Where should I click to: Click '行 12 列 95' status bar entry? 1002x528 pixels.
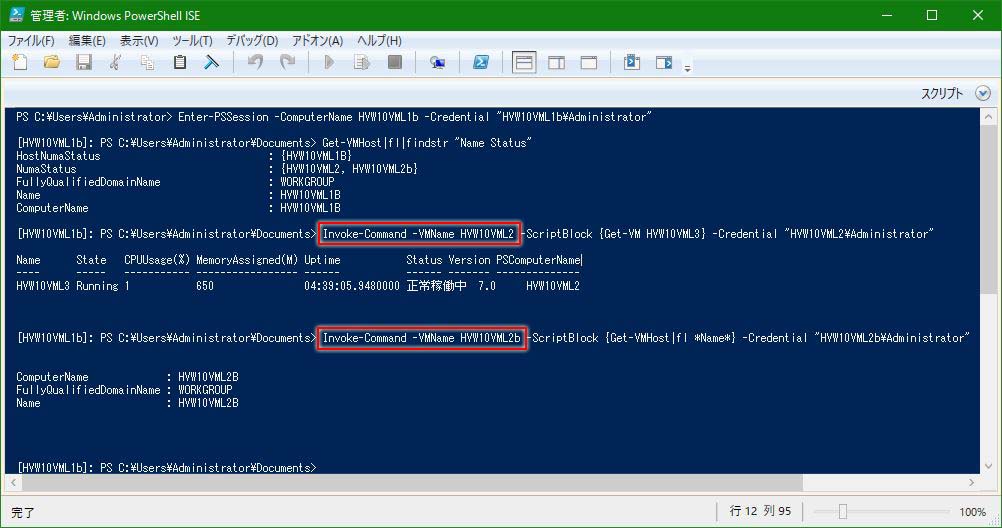(x=760, y=511)
